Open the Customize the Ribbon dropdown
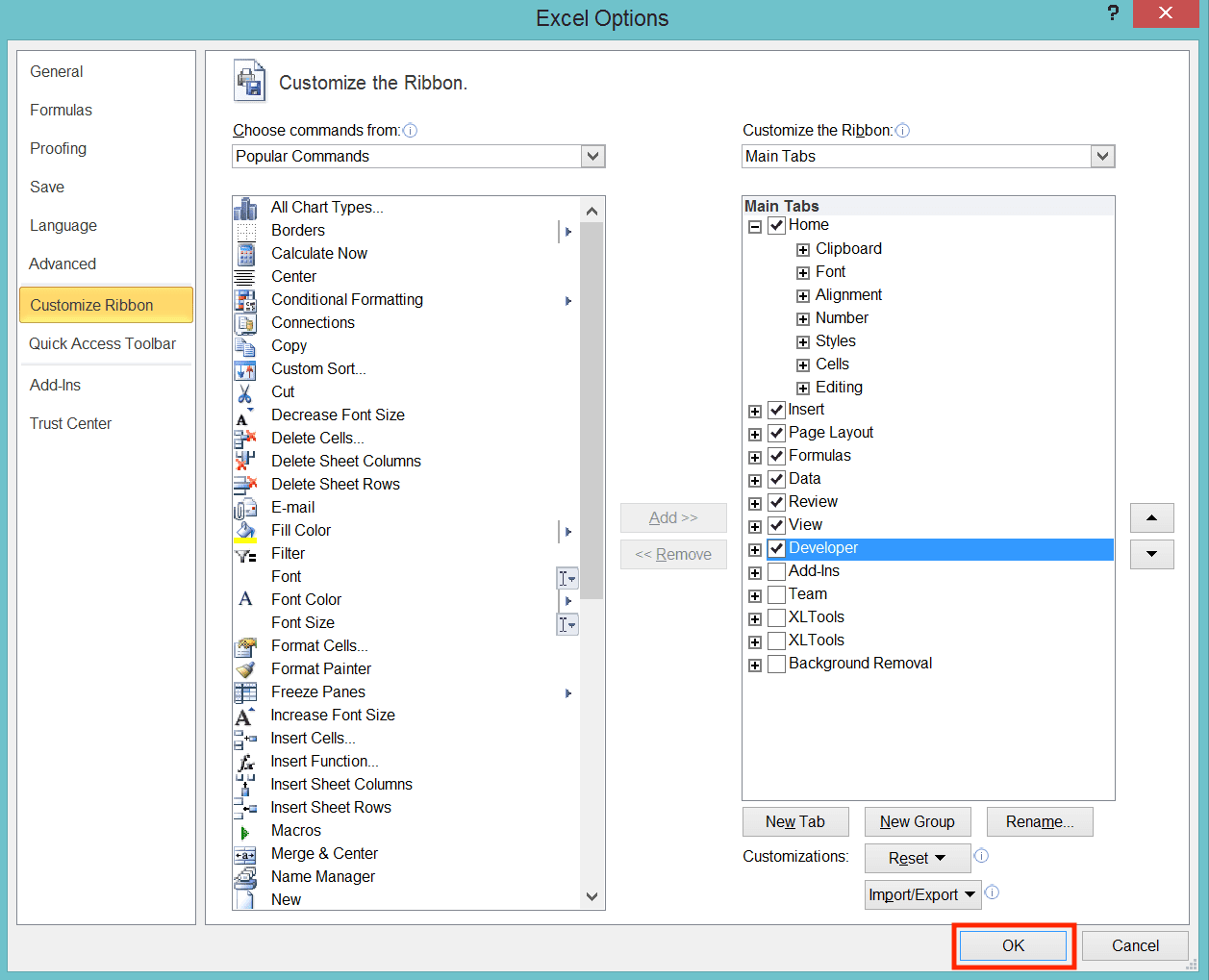Viewport: 1209px width, 980px height. 1103,156
